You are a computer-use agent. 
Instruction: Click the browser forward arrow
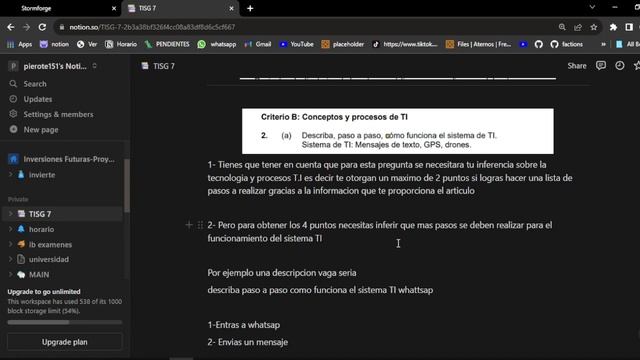(x=27, y=27)
